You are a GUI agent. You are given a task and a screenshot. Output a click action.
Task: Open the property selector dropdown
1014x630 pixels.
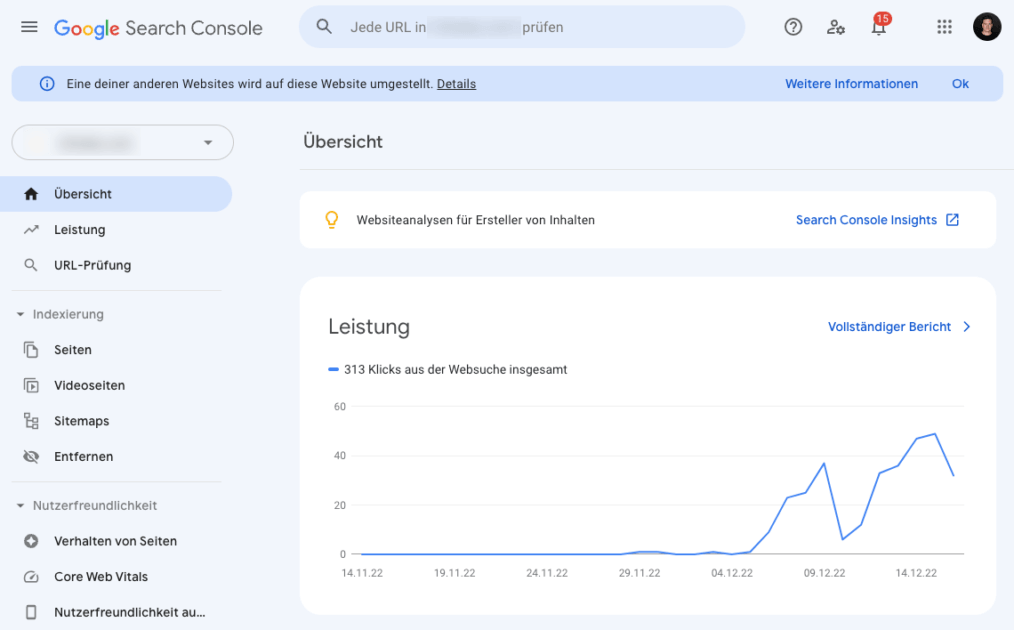click(122, 143)
